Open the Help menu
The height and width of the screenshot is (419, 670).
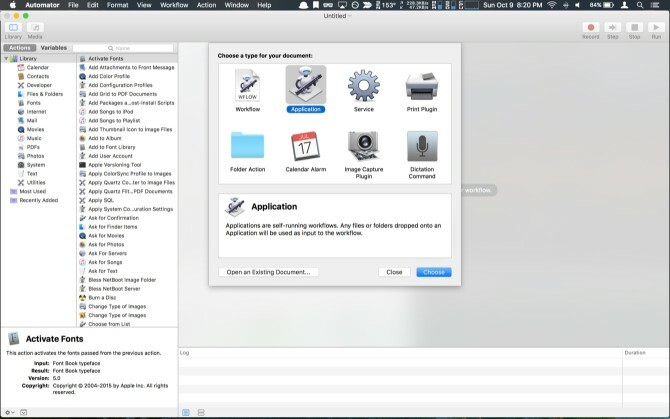[x=264, y=5]
